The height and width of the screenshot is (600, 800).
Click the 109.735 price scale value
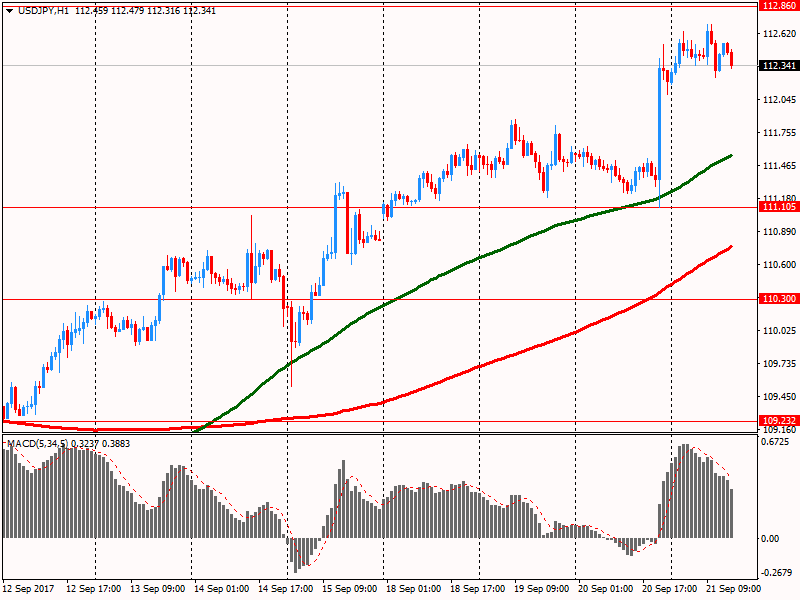779,363
